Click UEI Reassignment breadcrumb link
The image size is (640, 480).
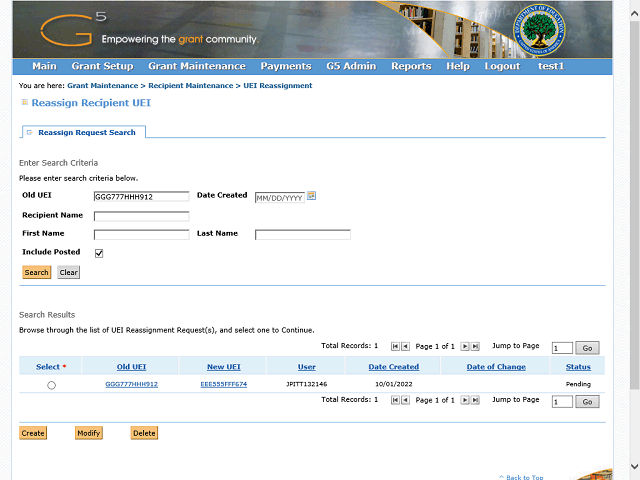coord(278,86)
